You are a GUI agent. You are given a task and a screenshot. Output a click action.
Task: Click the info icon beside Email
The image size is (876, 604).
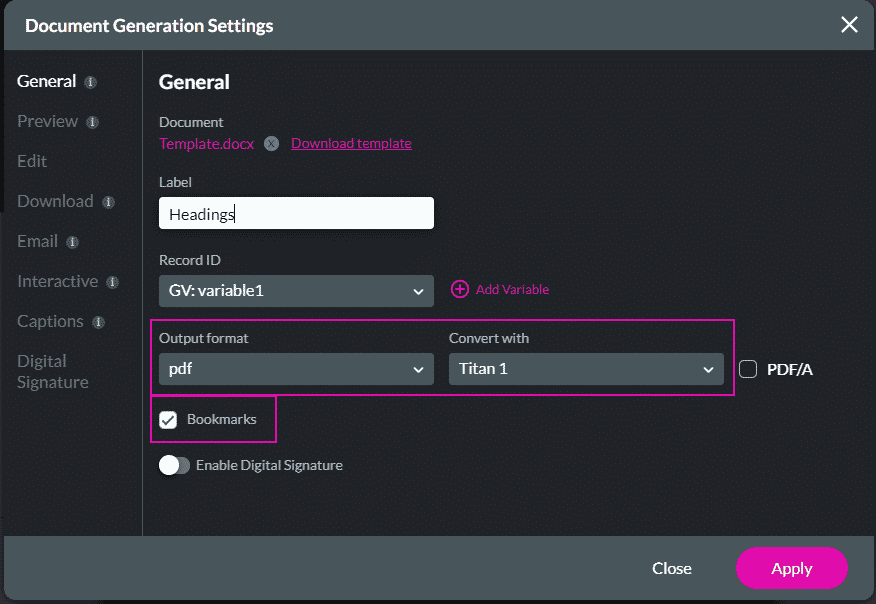point(73,242)
